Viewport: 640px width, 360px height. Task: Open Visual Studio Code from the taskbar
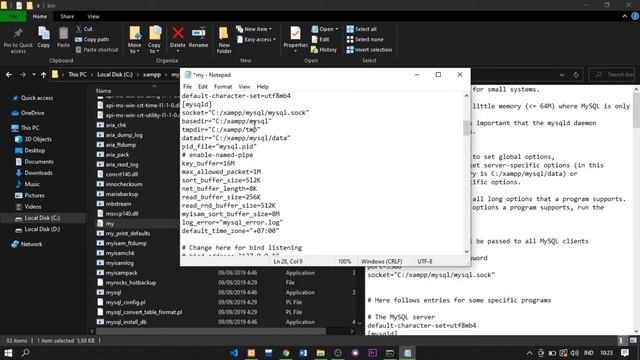click(234, 353)
